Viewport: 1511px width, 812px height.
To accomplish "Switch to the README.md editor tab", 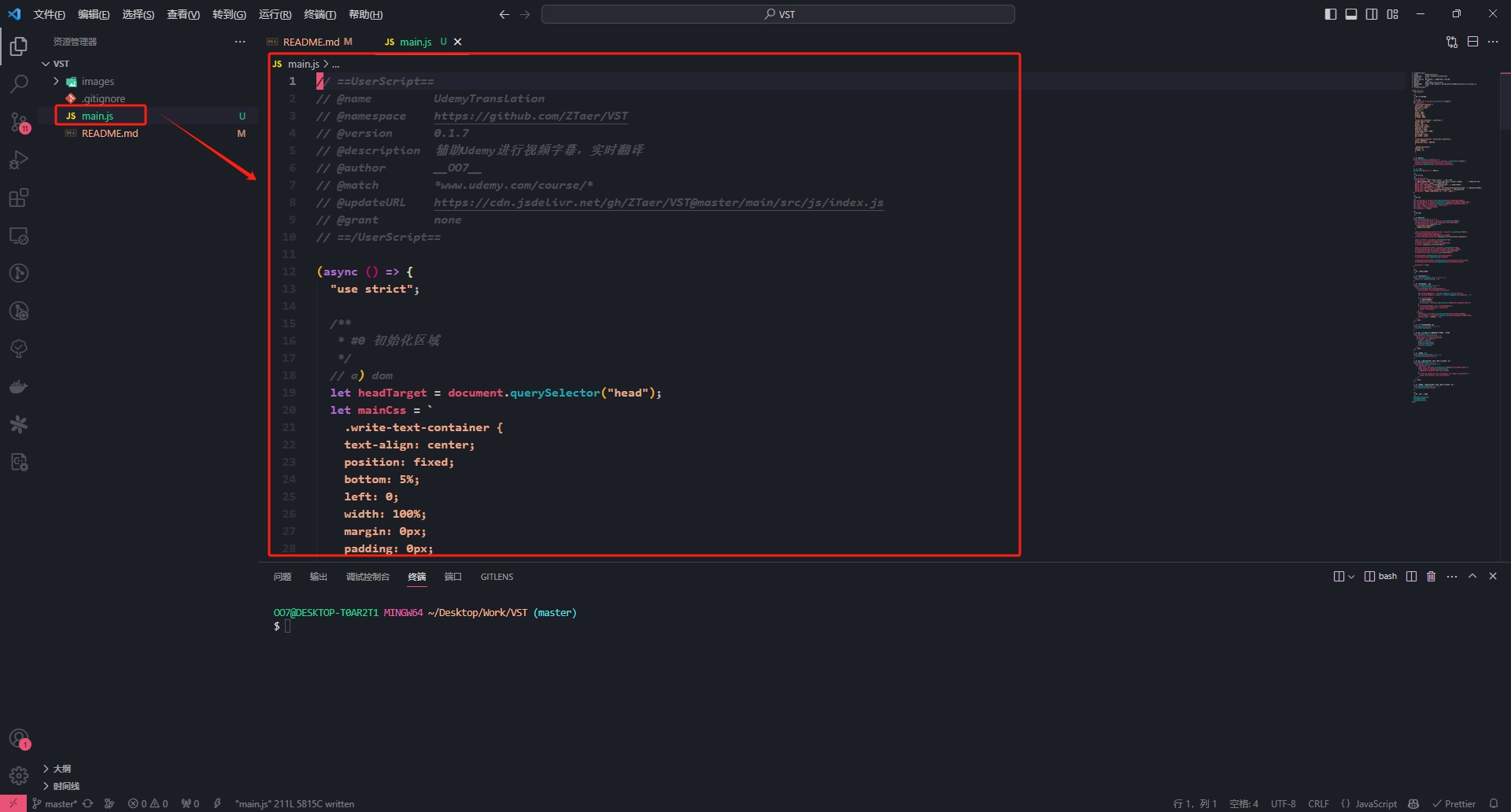I will click(310, 42).
